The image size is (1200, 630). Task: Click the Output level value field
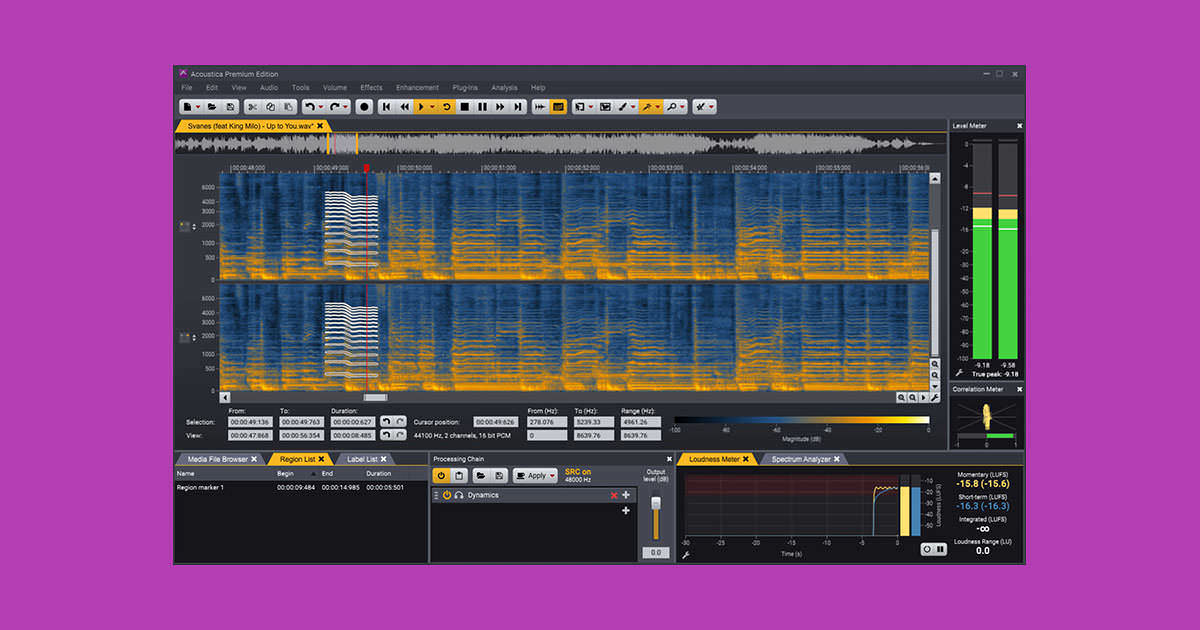pyautogui.click(x=656, y=552)
